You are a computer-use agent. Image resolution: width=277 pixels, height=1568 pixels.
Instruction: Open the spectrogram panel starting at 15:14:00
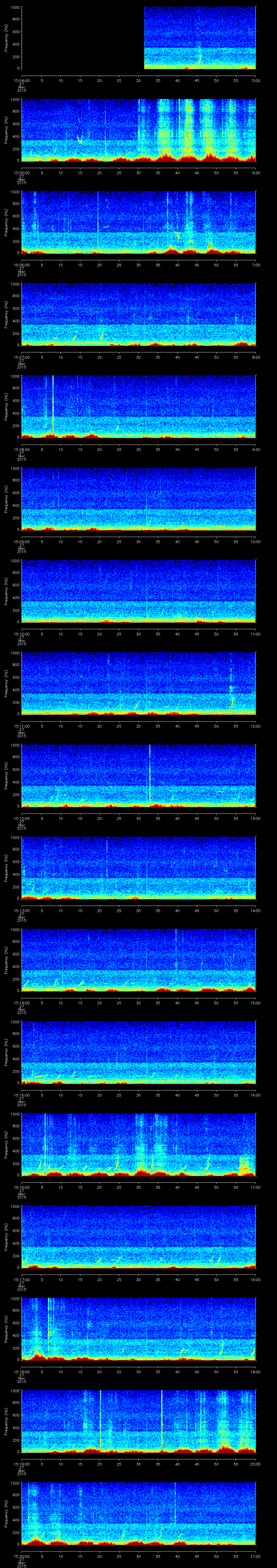[x=139, y=960]
